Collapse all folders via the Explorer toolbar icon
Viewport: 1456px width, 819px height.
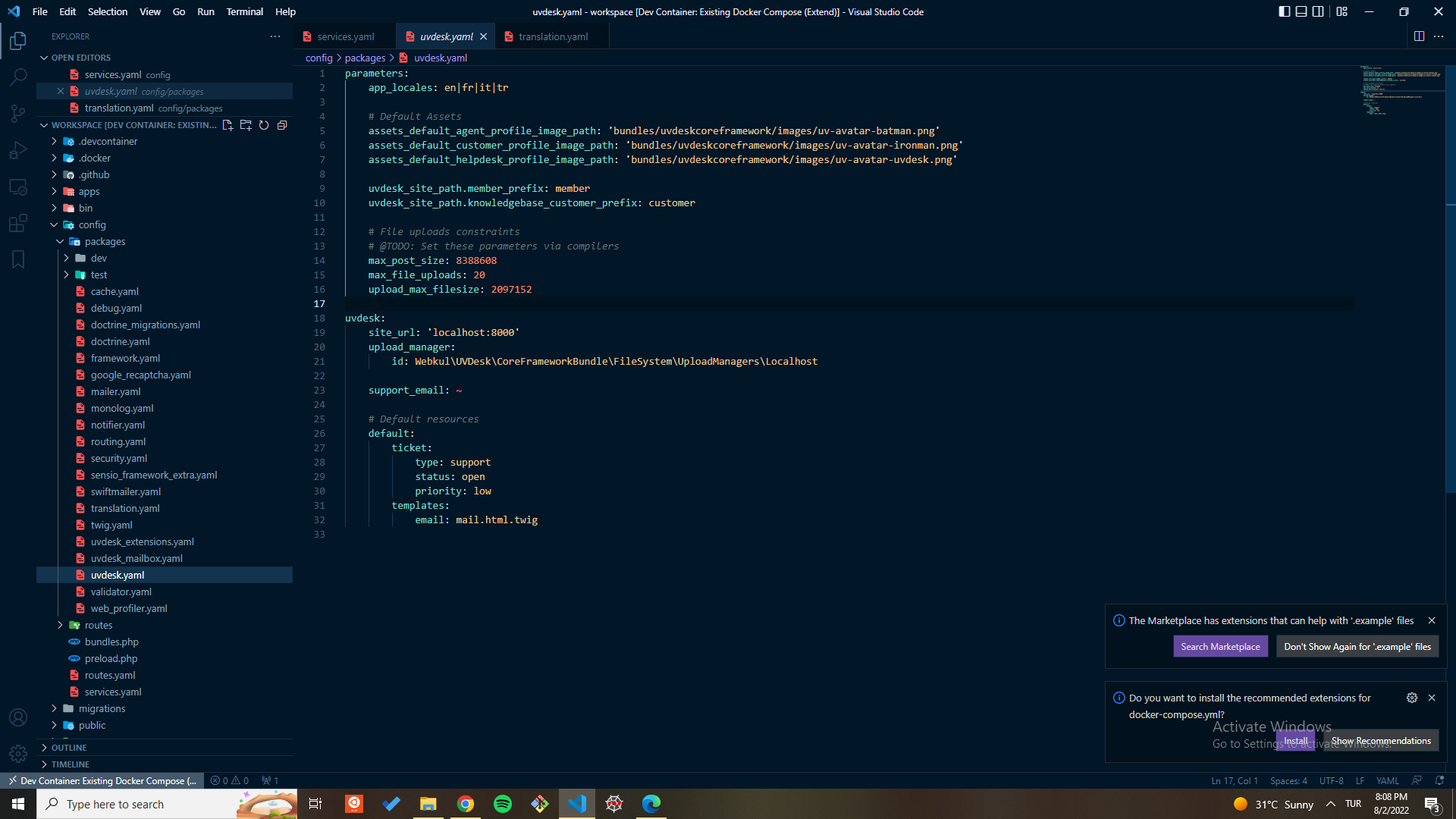pos(282,125)
